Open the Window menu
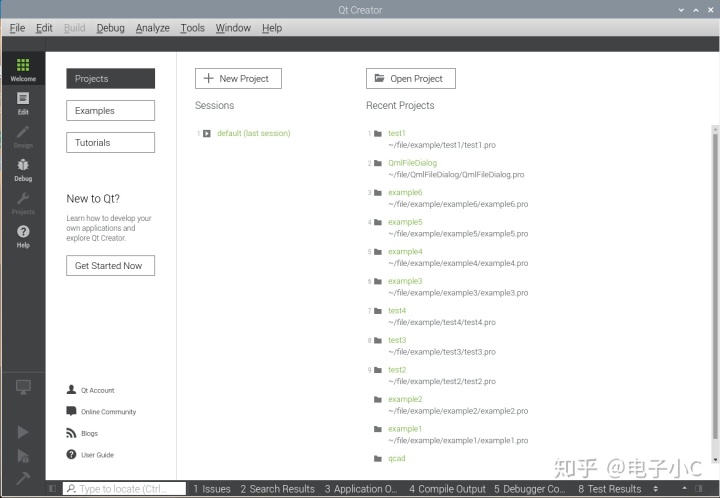The image size is (720, 498). 233,28
